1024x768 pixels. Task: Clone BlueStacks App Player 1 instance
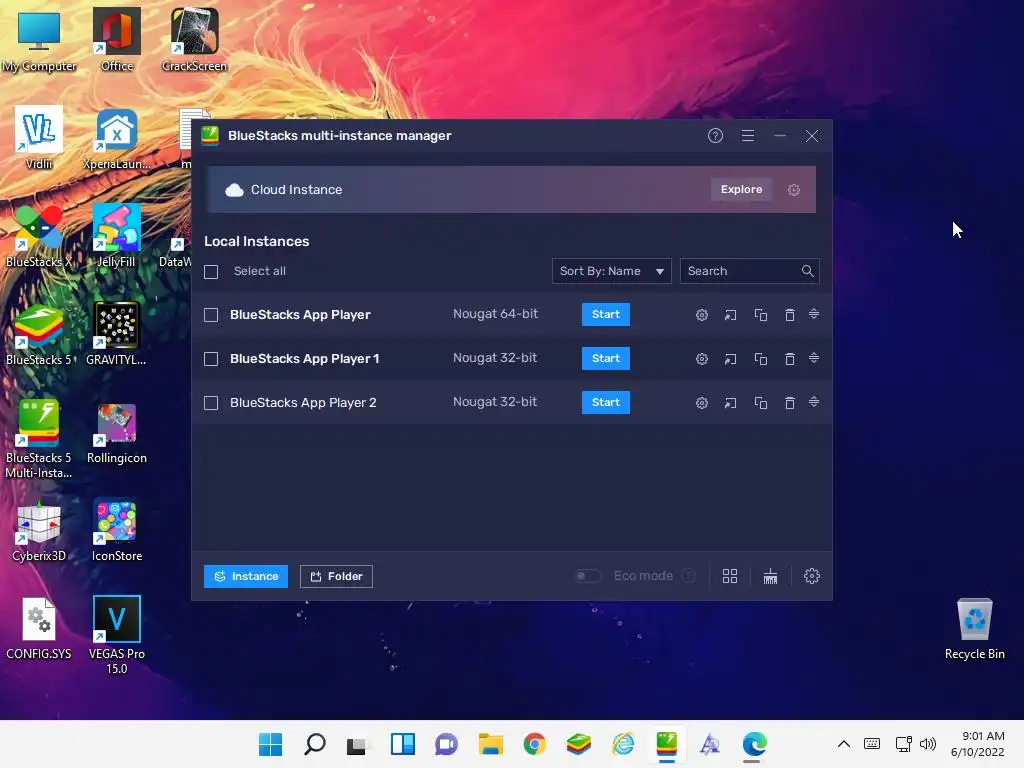[x=760, y=359]
